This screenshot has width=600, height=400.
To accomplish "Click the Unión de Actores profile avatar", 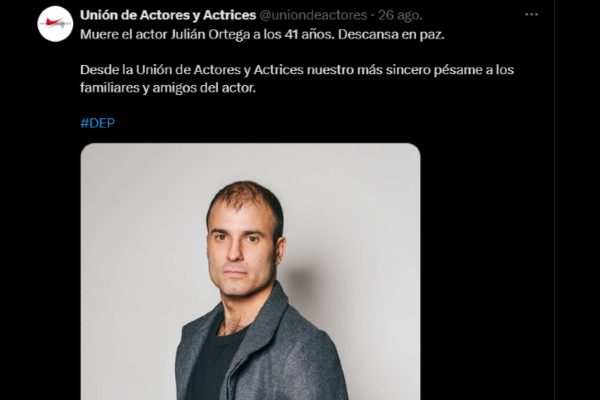I will tap(55, 24).
